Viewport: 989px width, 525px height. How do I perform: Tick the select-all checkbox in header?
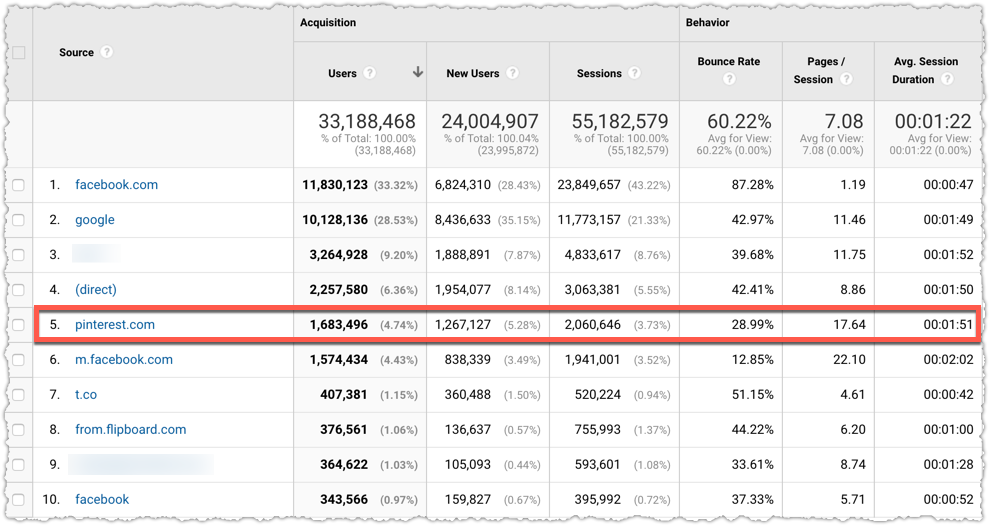pyautogui.click(x=19, y=52)
